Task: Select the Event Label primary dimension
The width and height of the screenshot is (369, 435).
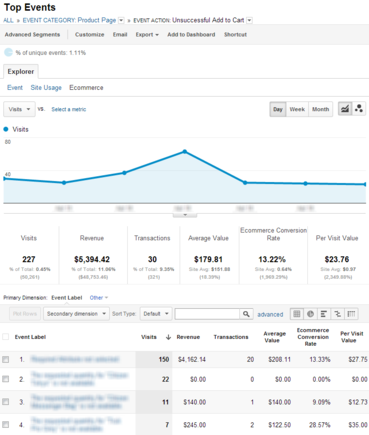Action: point(67,298)
